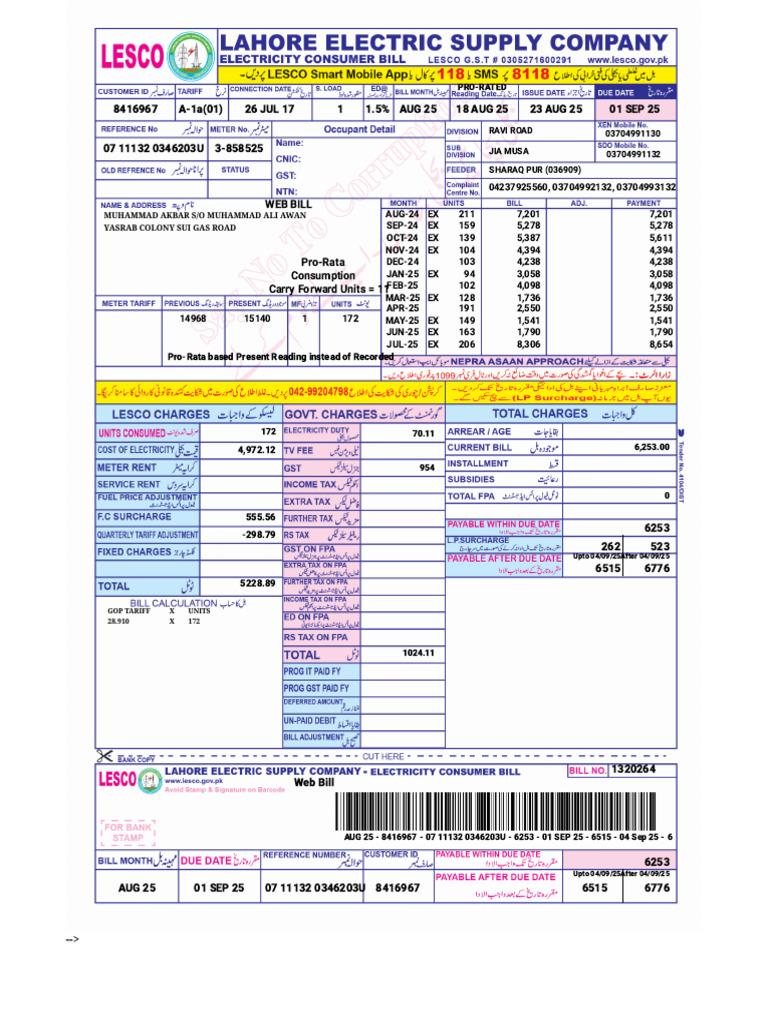
Task: Click customer ID '8416967' in top row
Action: [x=135, y=109]
